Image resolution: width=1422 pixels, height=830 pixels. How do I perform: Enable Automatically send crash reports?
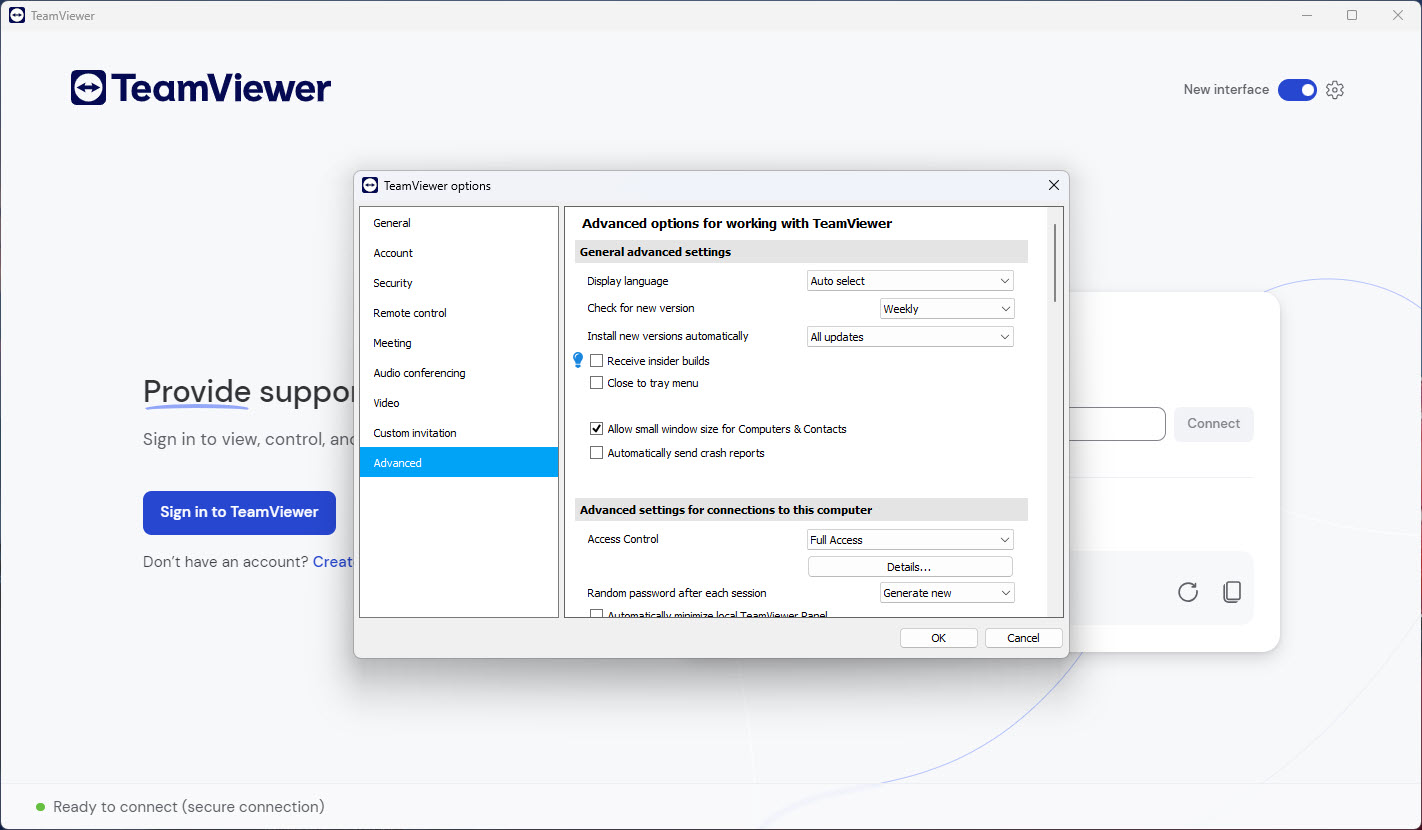point(597,453)
